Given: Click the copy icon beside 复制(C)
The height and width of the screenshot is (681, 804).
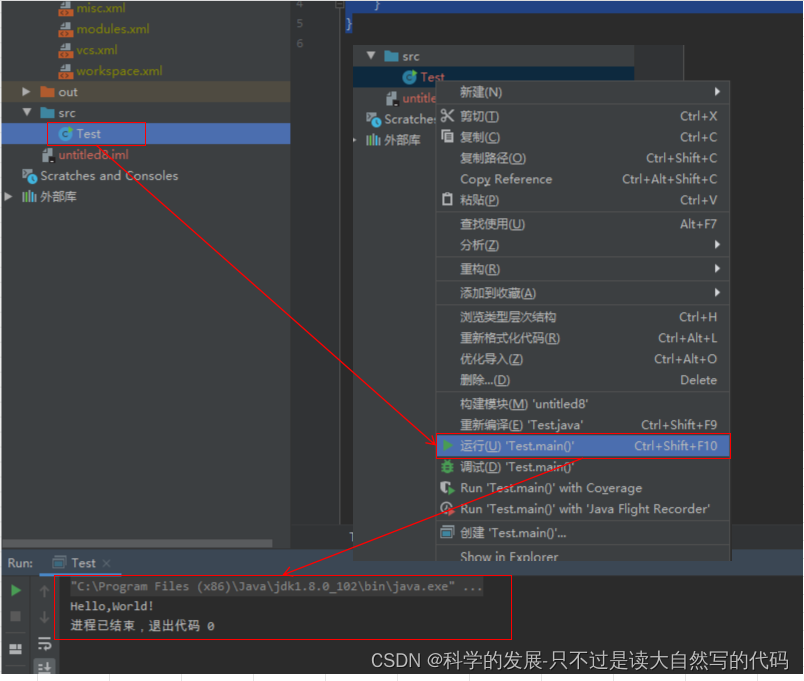Looking at the screenshot, I should click(x=447, y=136).
